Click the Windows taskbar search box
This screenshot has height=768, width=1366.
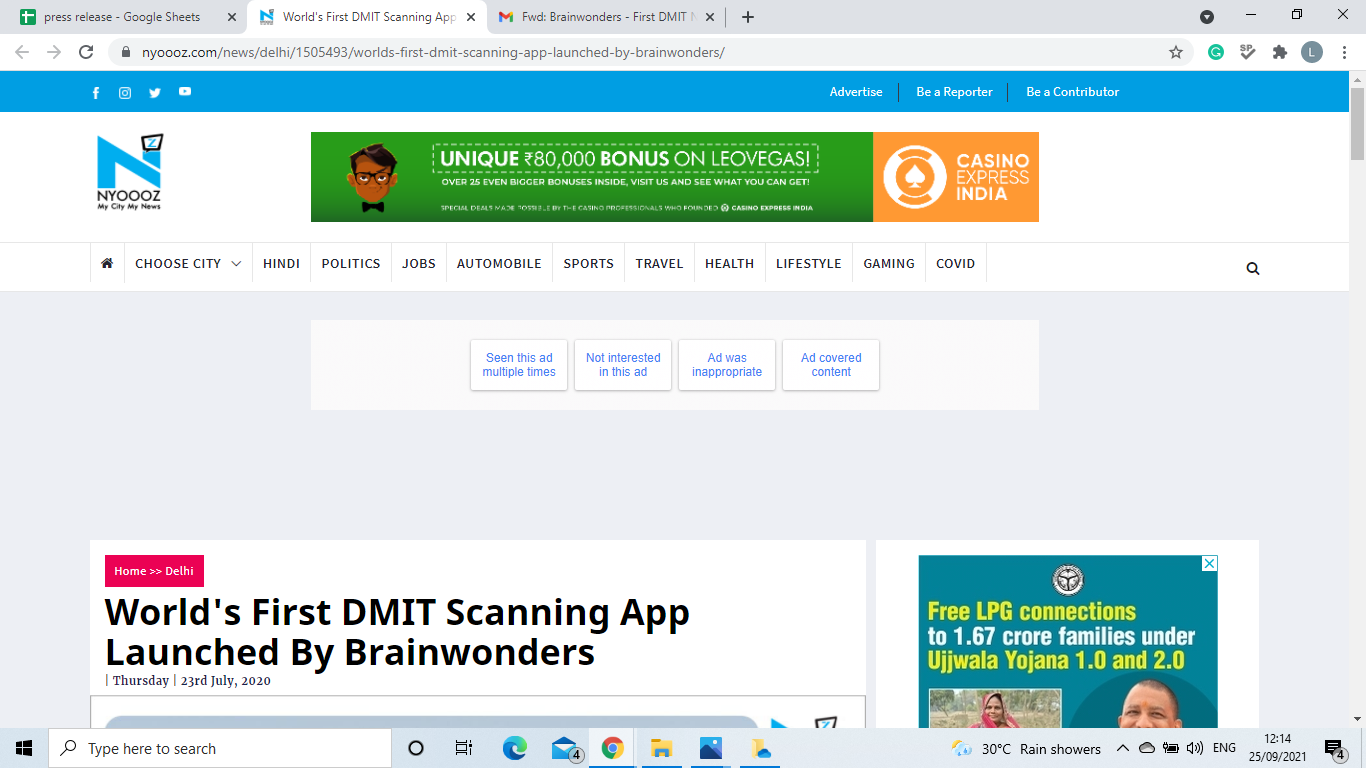point(220,748)
